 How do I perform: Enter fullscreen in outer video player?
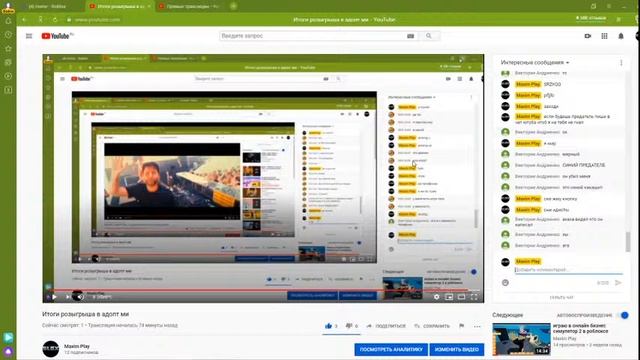(x=474, y=297)
